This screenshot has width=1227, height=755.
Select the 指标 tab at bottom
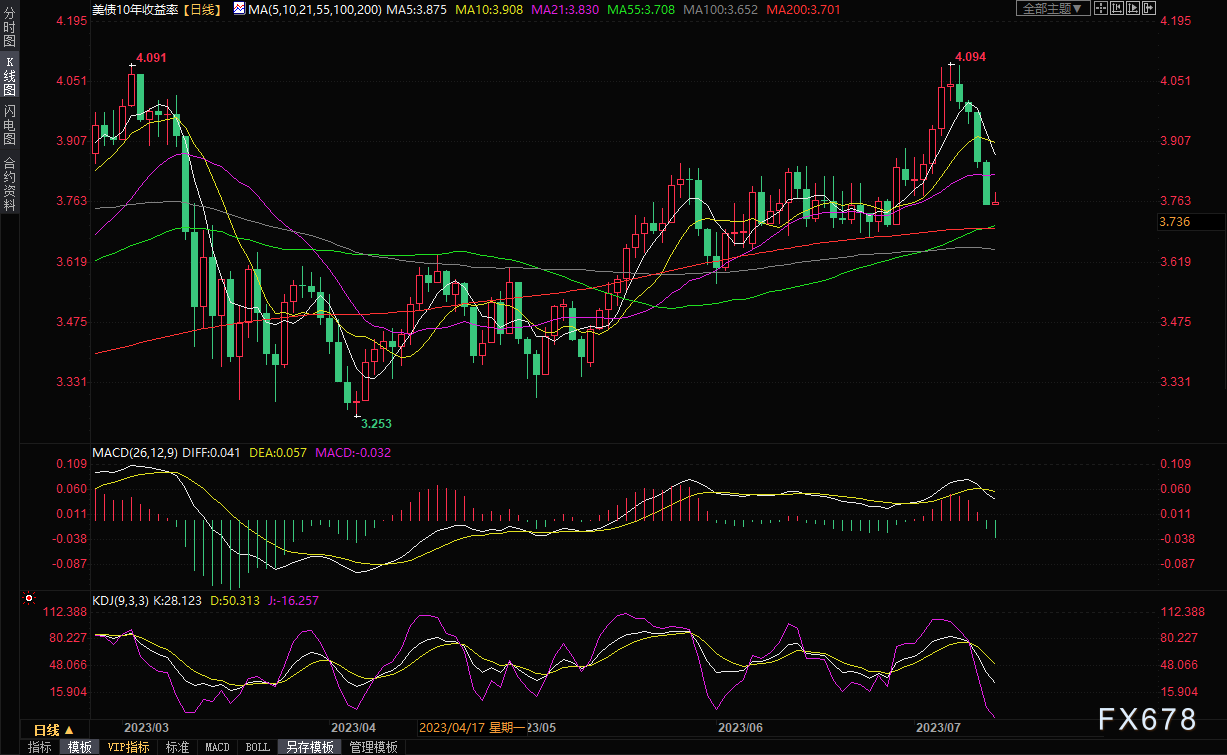point(40,747)
